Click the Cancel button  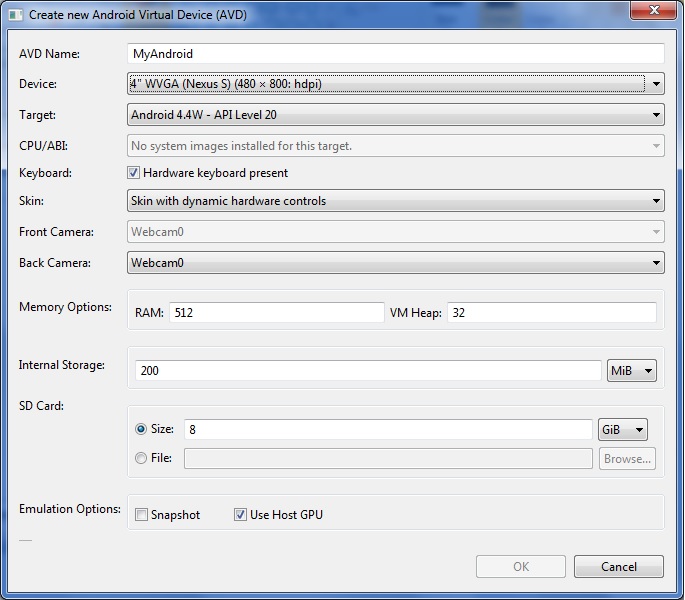619,566
